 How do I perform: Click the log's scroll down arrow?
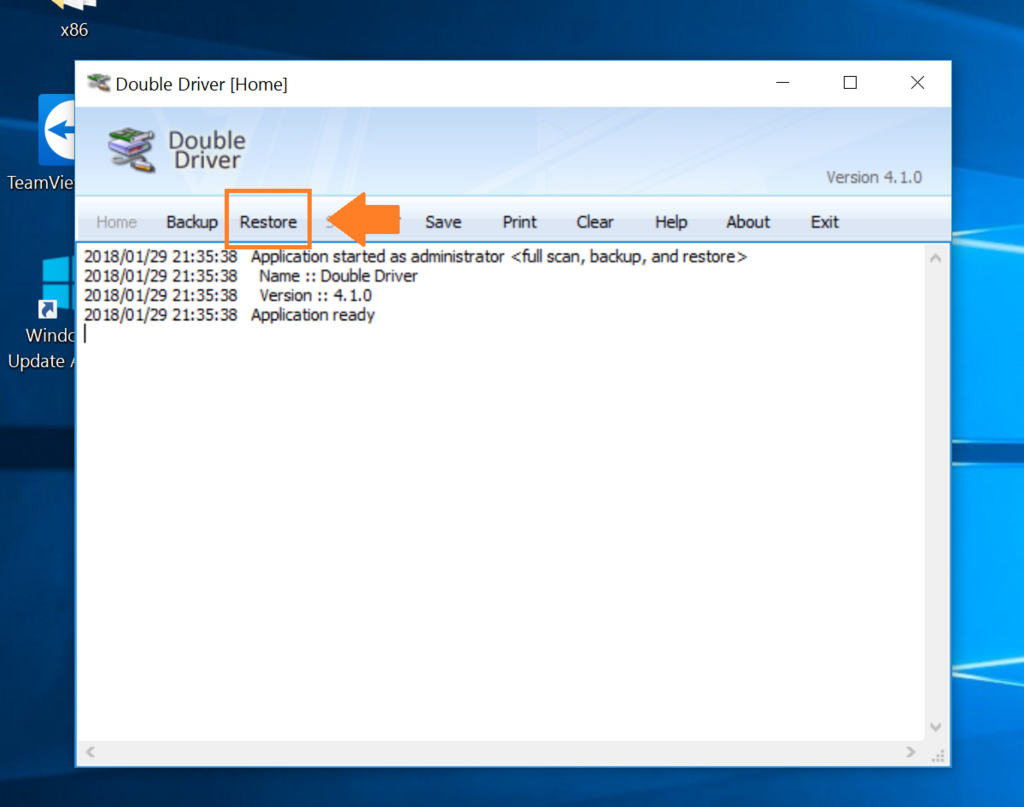pyautogui.click(x=935, y=727)
